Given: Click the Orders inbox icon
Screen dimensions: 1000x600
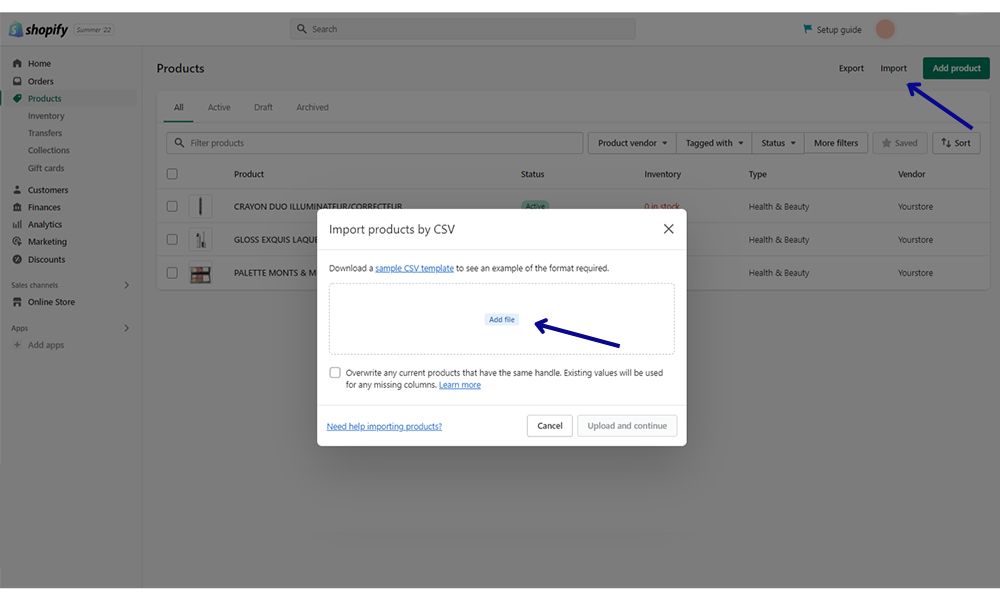Looking at the screenshot, I should point(17,81).
